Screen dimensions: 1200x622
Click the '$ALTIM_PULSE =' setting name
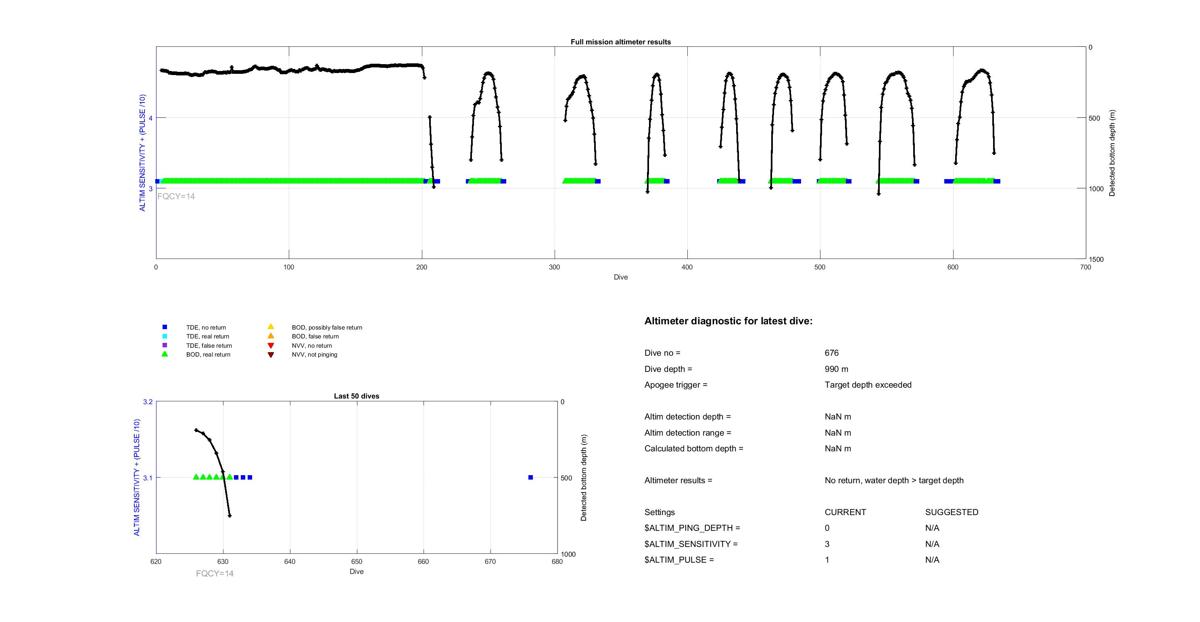(679, 560)
